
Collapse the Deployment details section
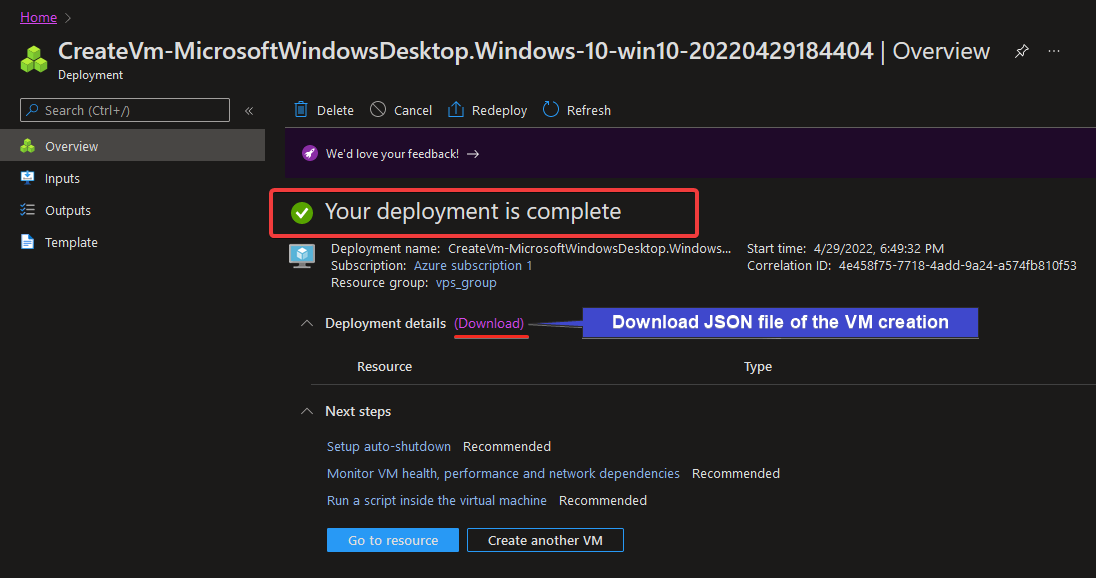pos(306,323)
